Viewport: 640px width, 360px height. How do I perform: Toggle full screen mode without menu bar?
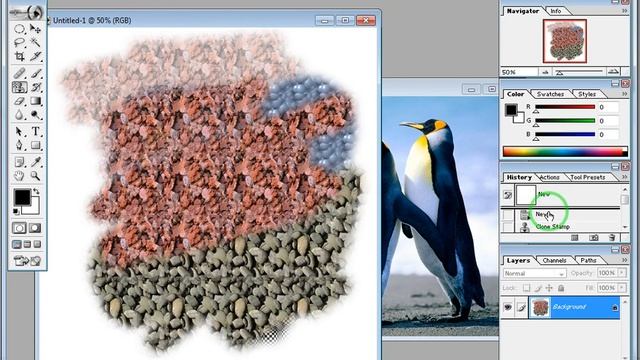tap(37, 244)
